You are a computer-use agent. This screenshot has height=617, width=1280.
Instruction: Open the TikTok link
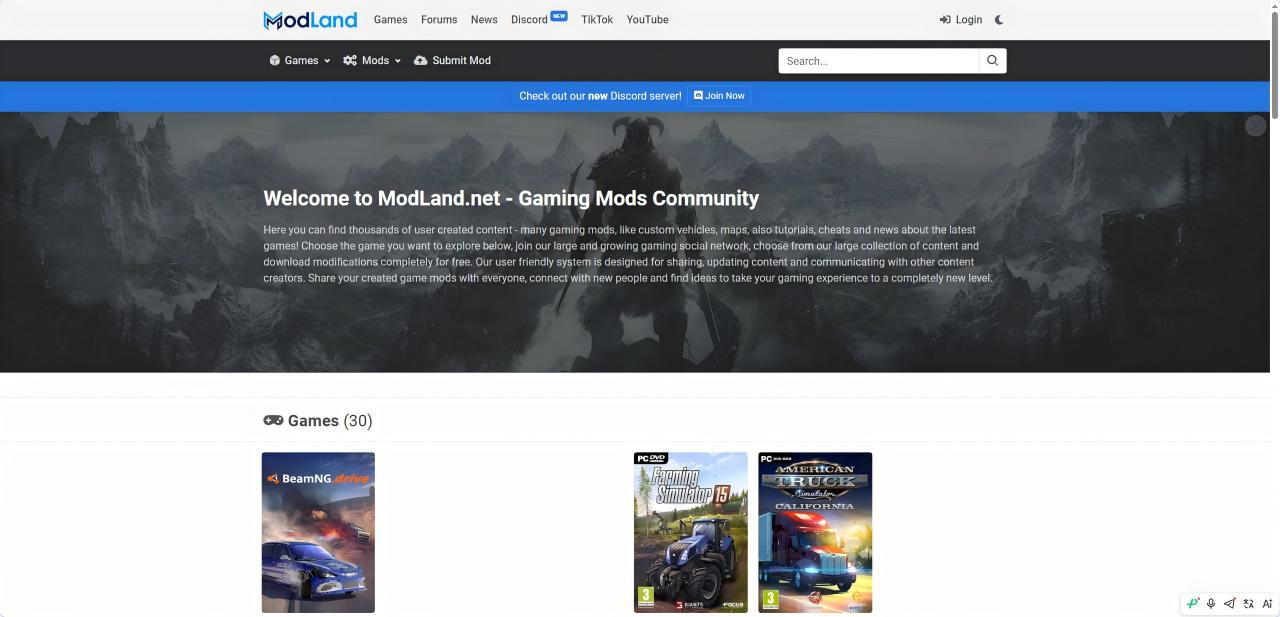597,20
